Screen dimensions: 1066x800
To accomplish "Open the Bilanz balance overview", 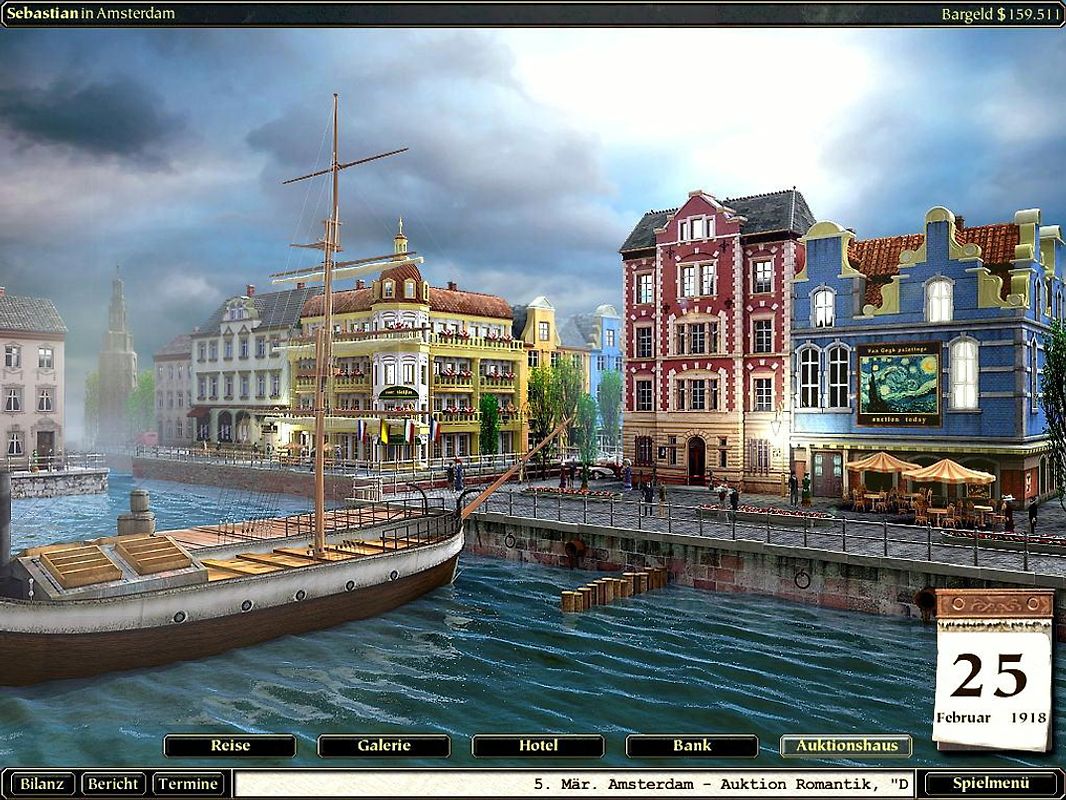I will 43,784.
